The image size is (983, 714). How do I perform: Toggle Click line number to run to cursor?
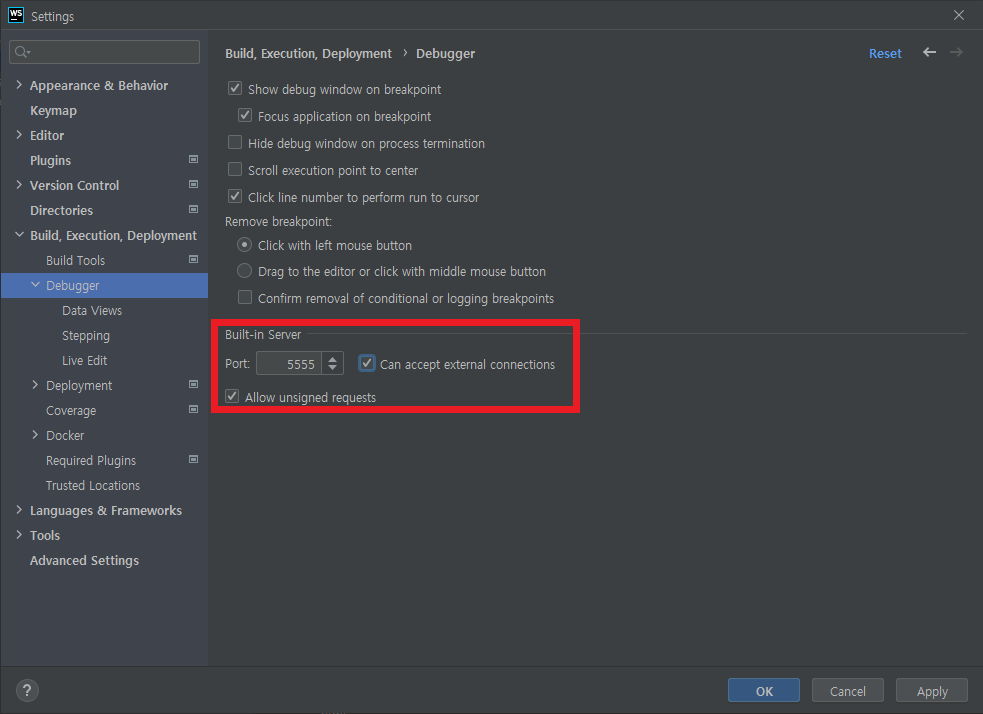click(x=235, y=196)
